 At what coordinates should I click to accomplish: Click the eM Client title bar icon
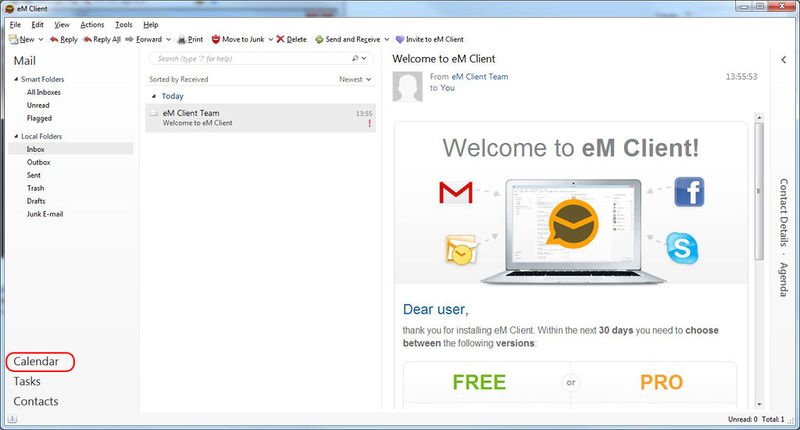pyautogui.click(x=9, y=8)
